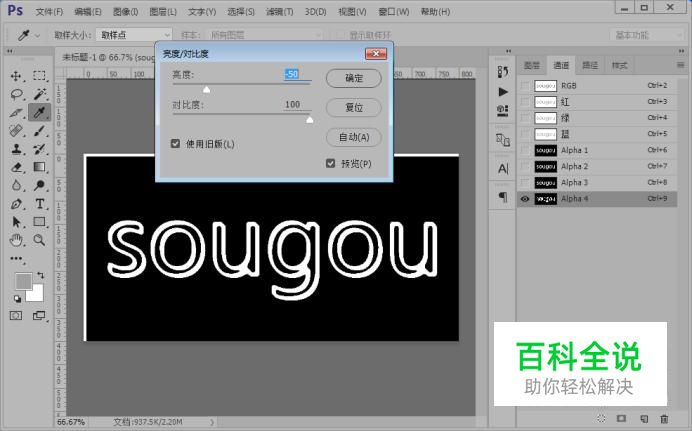
Task: Open 基本功能 workspace dropdown
Action: point(647,35)
